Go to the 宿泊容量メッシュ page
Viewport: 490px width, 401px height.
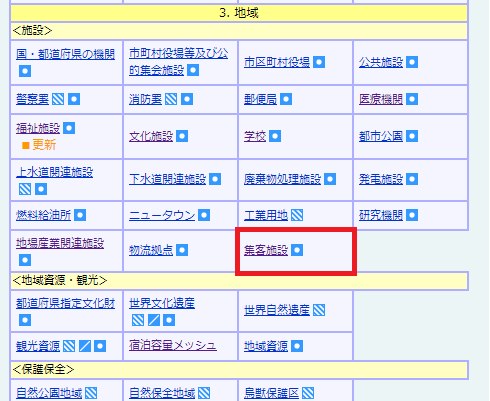point(173,345)
